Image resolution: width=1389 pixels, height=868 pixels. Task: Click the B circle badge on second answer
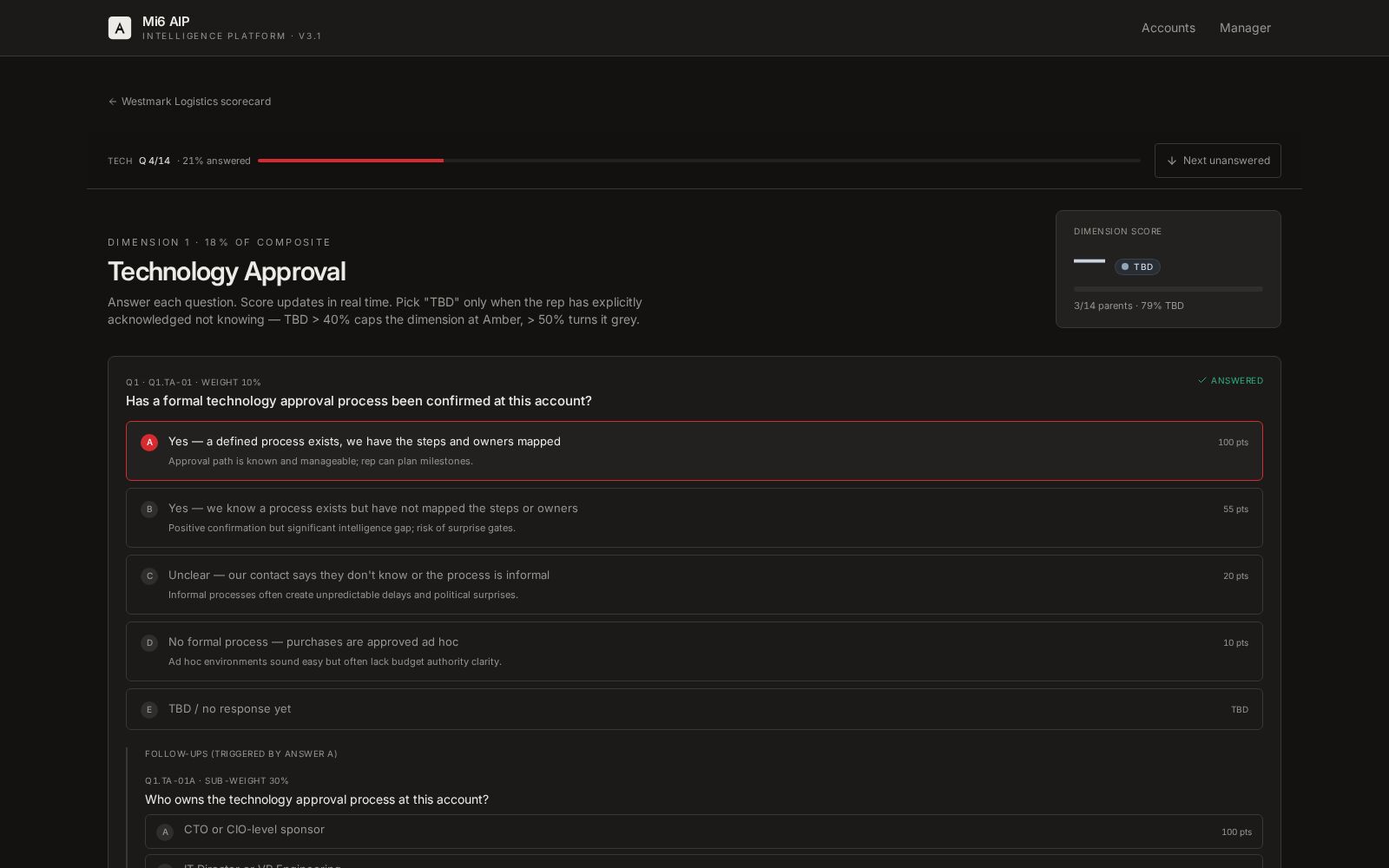[x=149, y=510]
